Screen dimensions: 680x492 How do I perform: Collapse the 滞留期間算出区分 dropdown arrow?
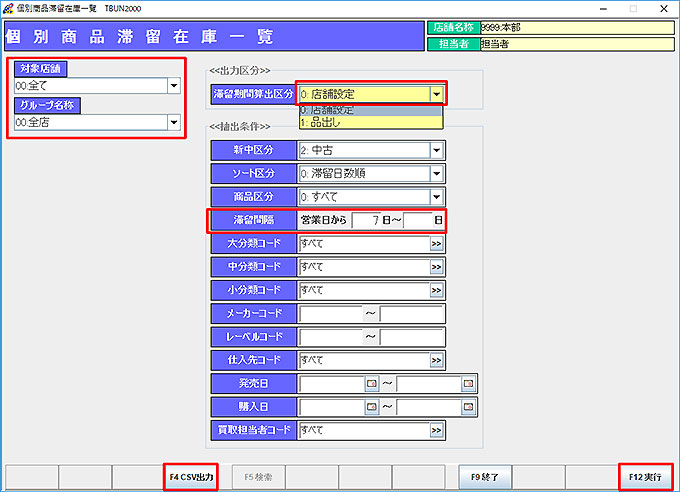[x=436, y=94]
